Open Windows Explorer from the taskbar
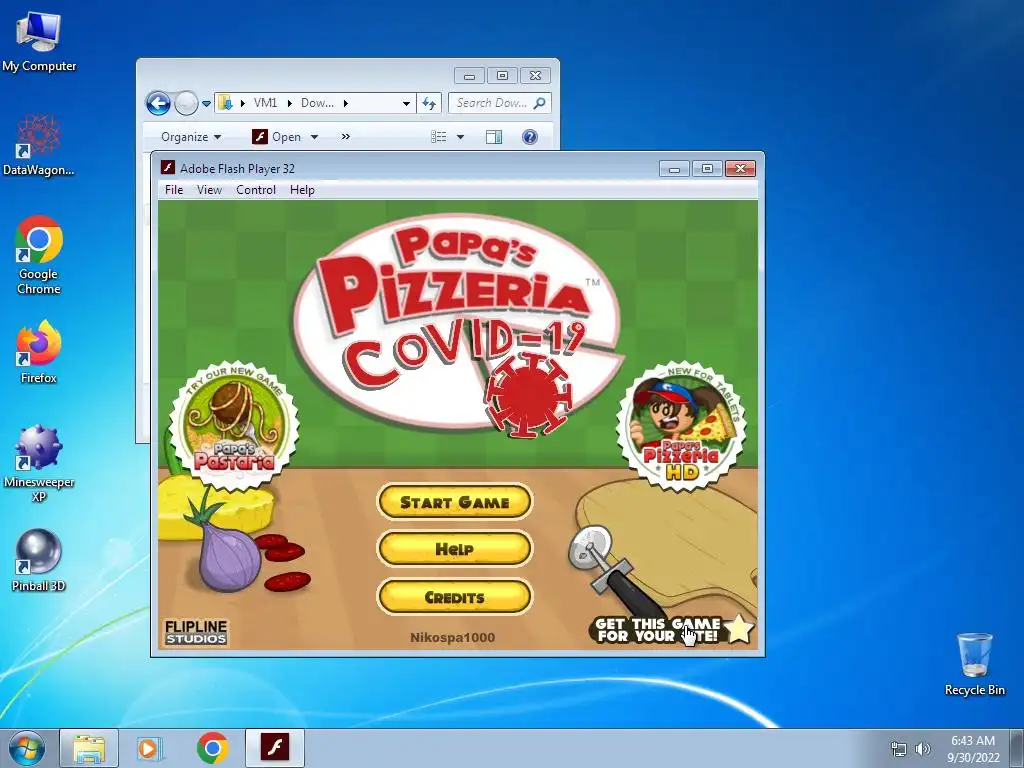This screenshot has width=1024, height=768. click(89, 748)
